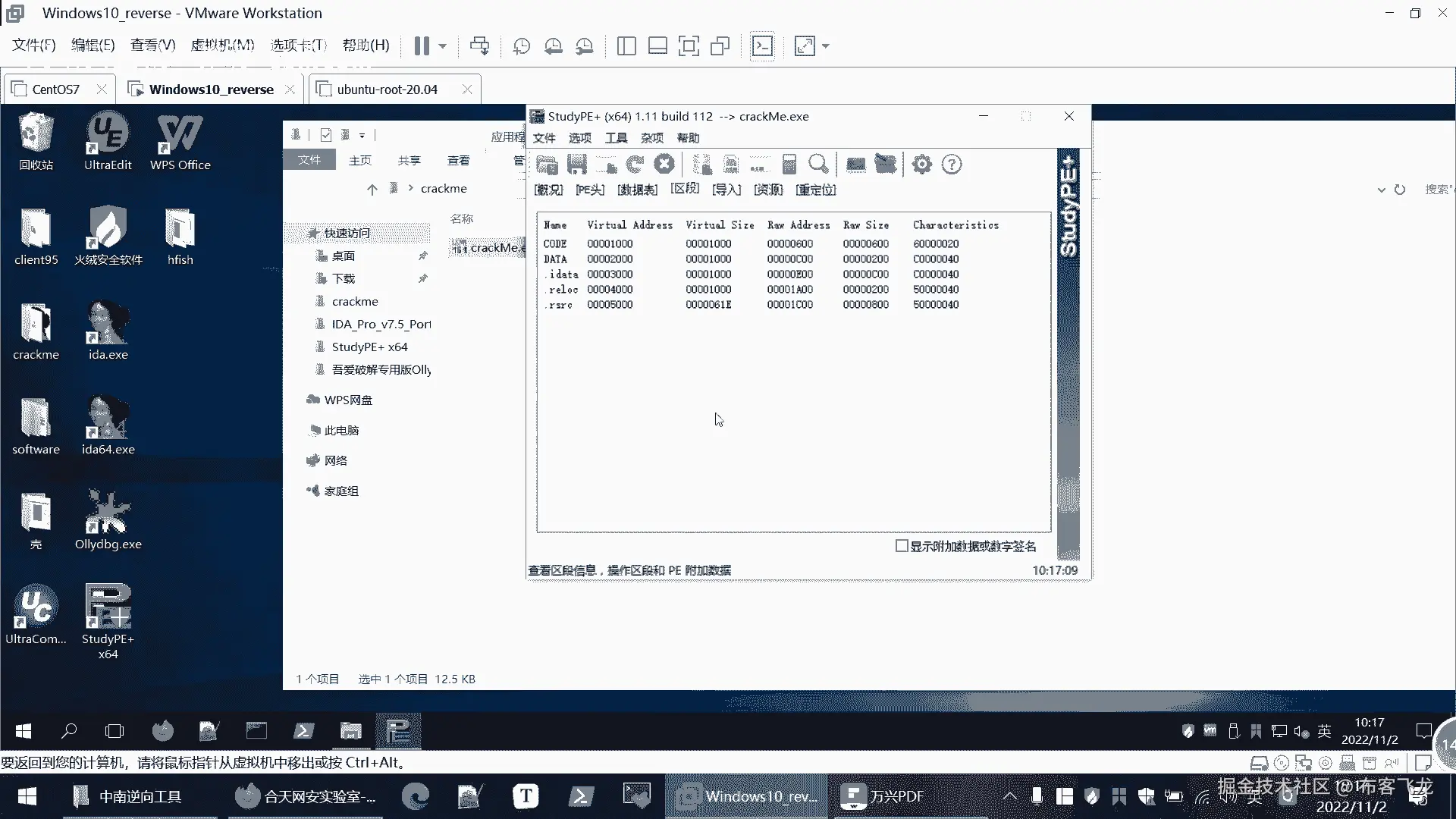The height and width of the screenshot is (819, 1456).
Task: Open the calculator tool icon
Action: pos(789,165)
